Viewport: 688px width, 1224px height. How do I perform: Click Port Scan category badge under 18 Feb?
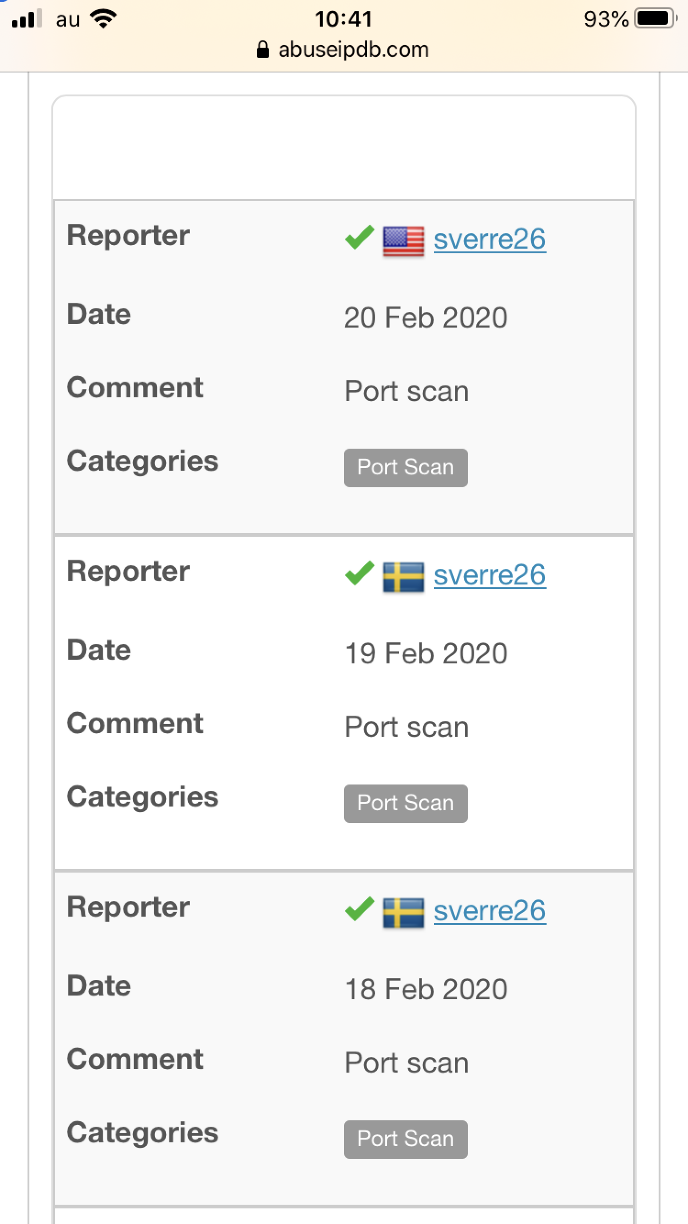[x=405, y=1139]
